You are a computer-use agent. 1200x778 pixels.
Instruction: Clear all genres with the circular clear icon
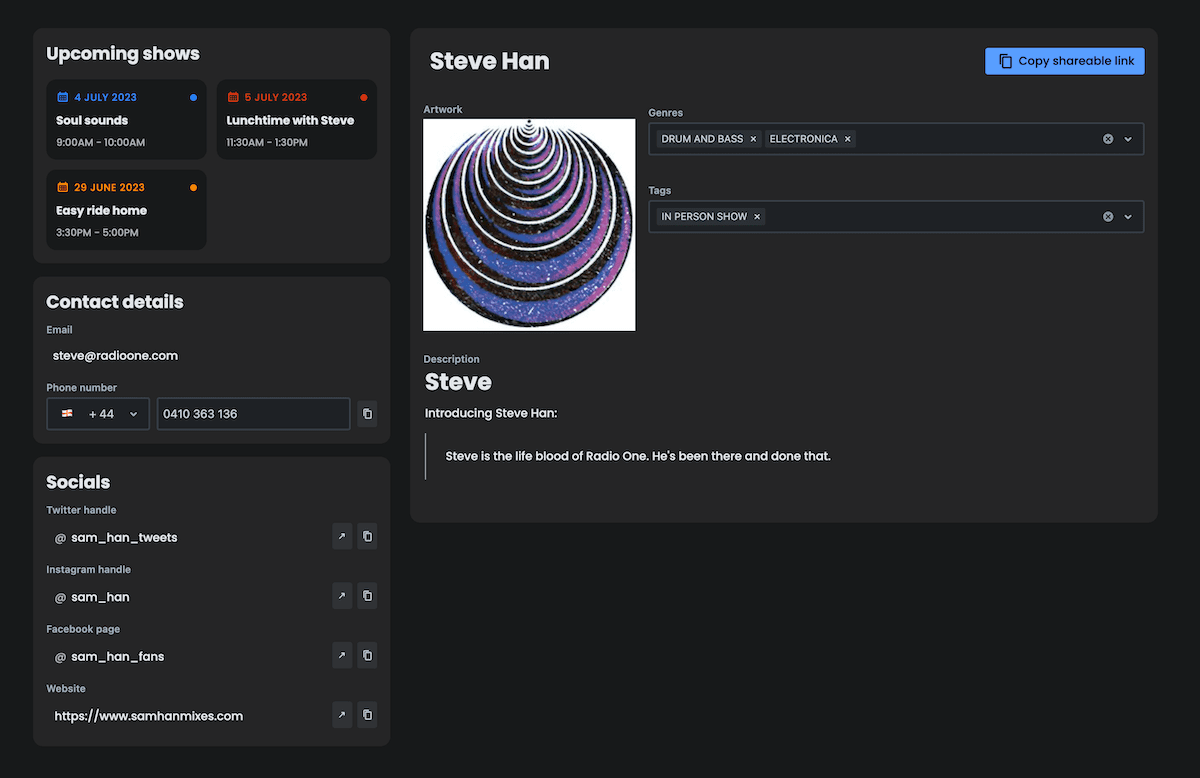point(1107,138)
